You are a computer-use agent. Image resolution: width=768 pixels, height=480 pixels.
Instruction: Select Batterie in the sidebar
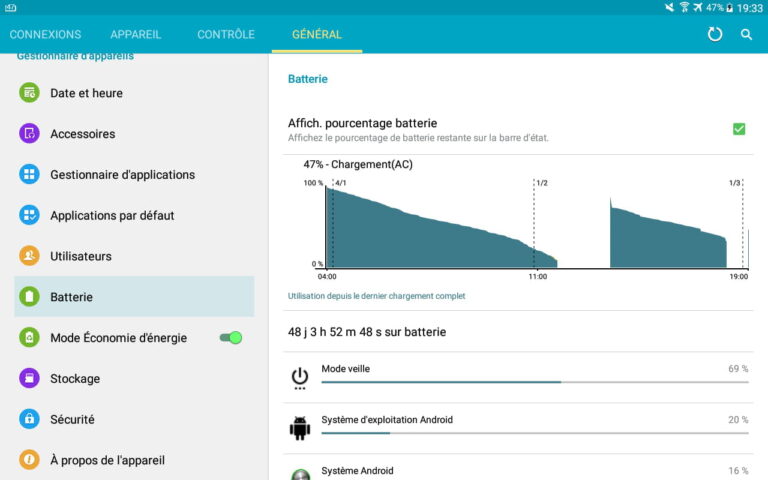coord(134,296)
